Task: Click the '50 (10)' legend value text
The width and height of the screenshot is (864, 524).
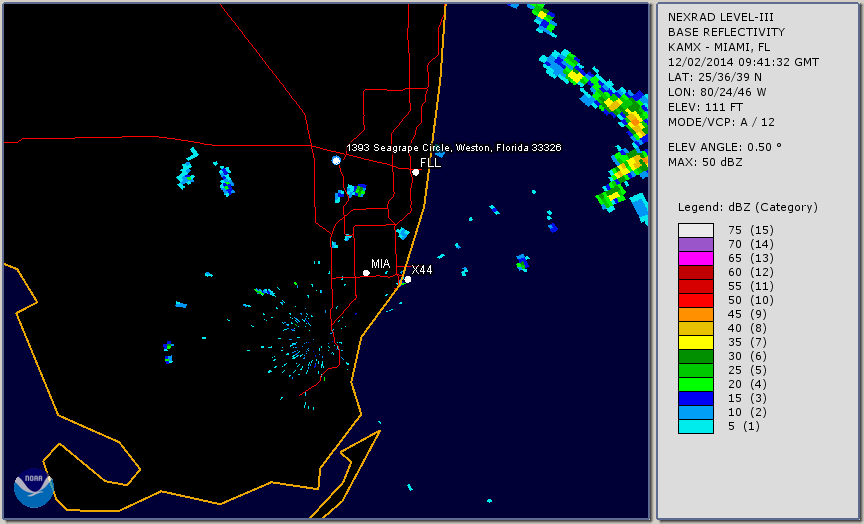Action: click(750, 300)
